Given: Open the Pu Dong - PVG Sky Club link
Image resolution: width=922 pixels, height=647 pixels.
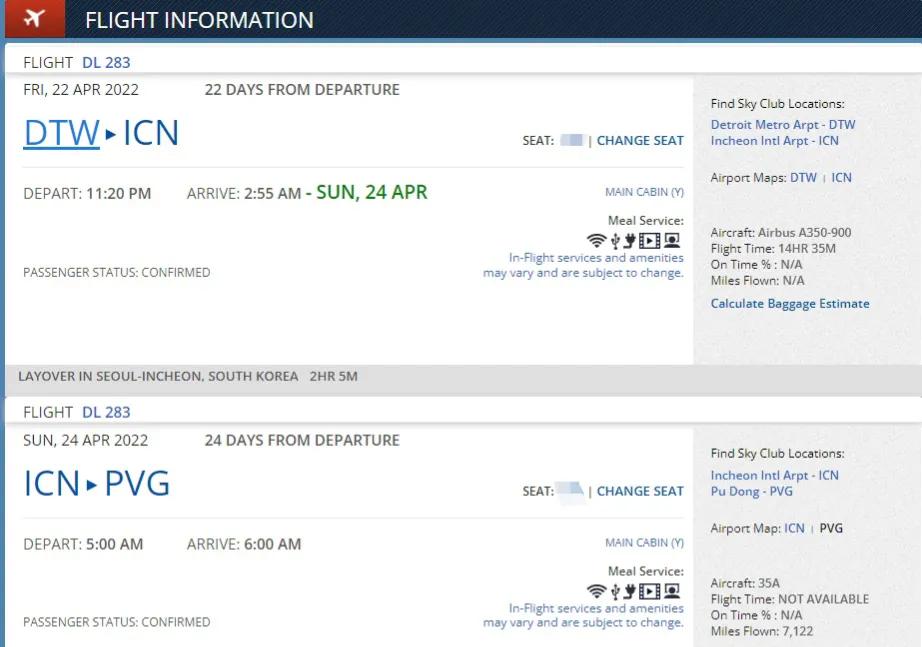Looking at the screenshot, I should 753,491.
